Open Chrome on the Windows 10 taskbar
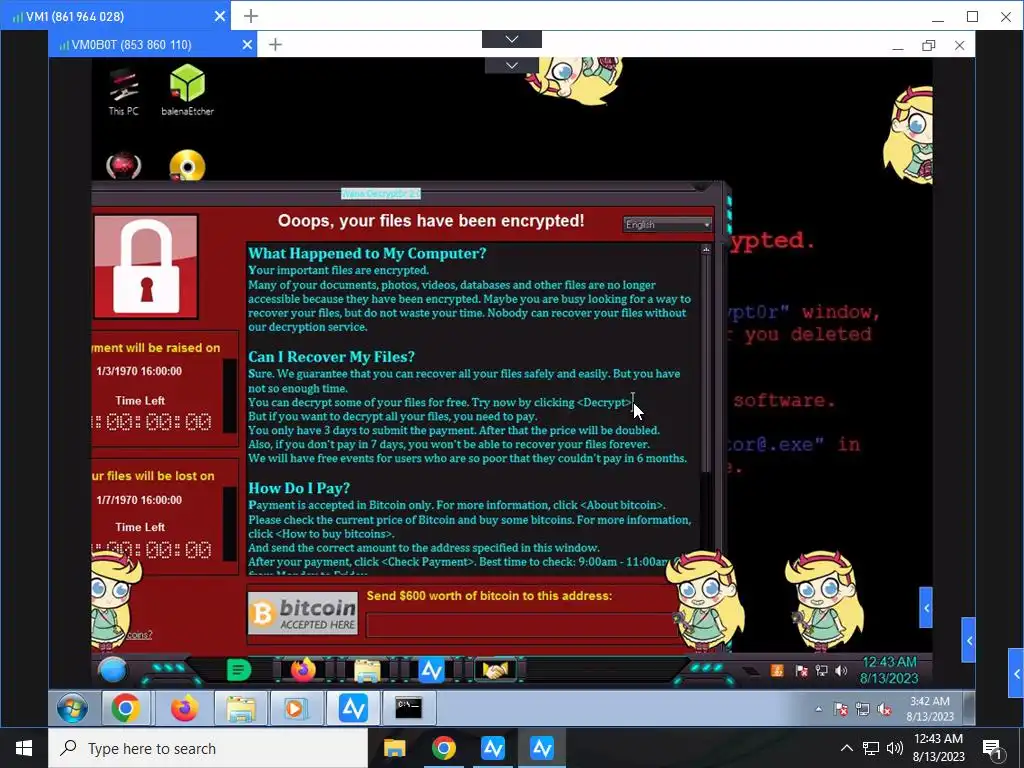Screen dimensions: 1024x768 coord(443,748)
